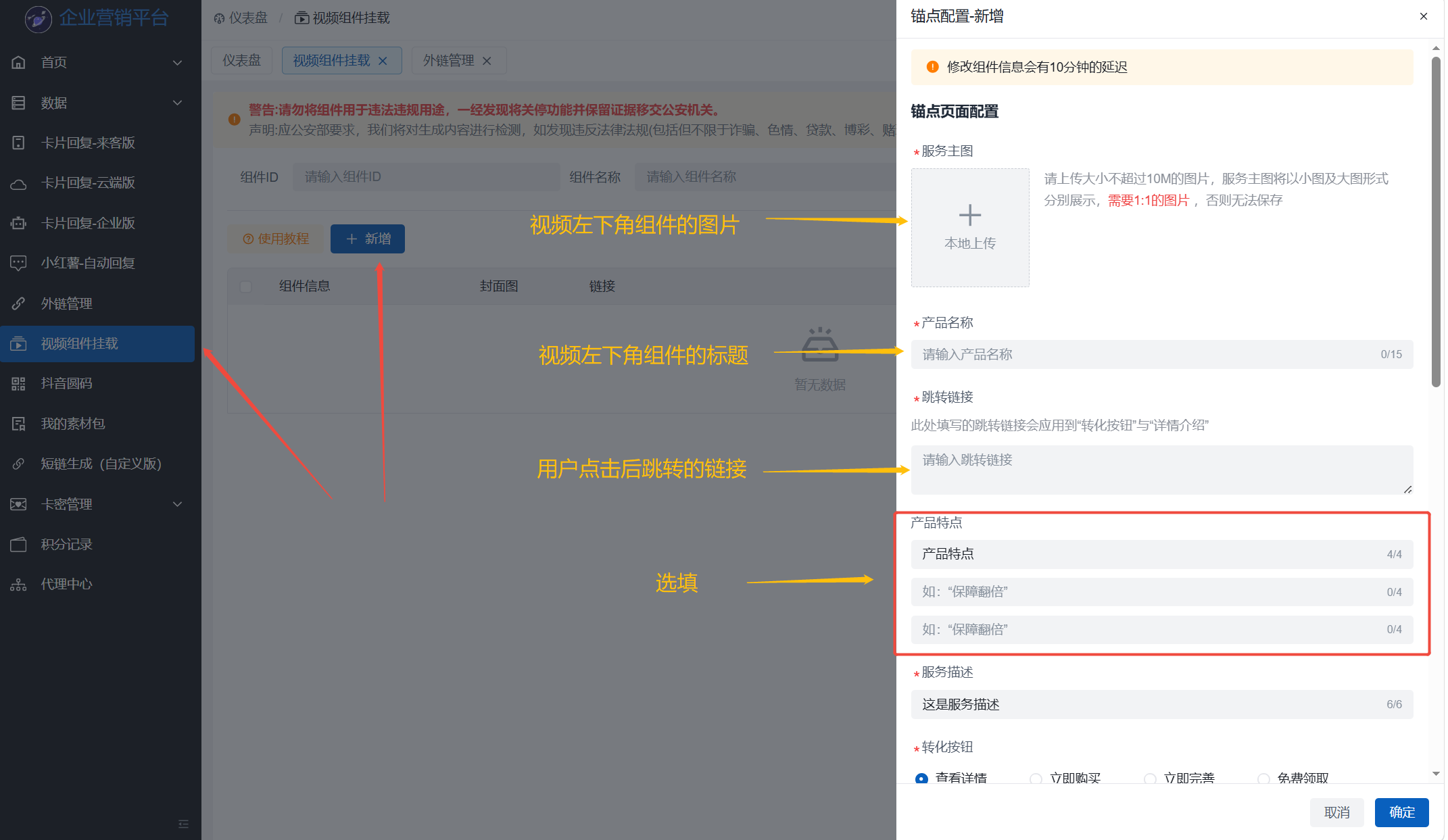Viewport: 1448px width, 840px height.
Task: Select the 查看详情 radio option
Action: [x=921, y=779]
